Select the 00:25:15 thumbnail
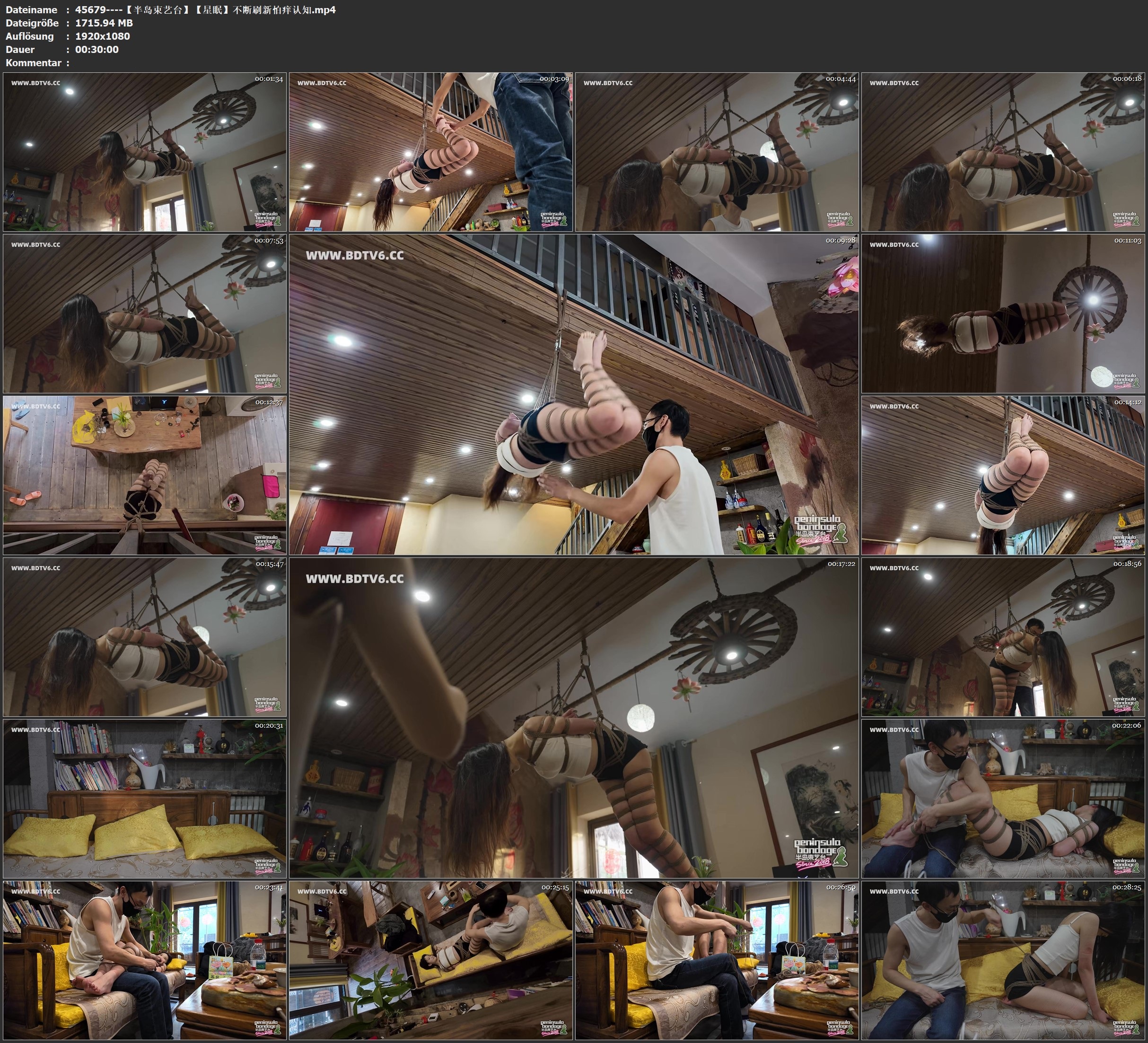 [431, 960]
